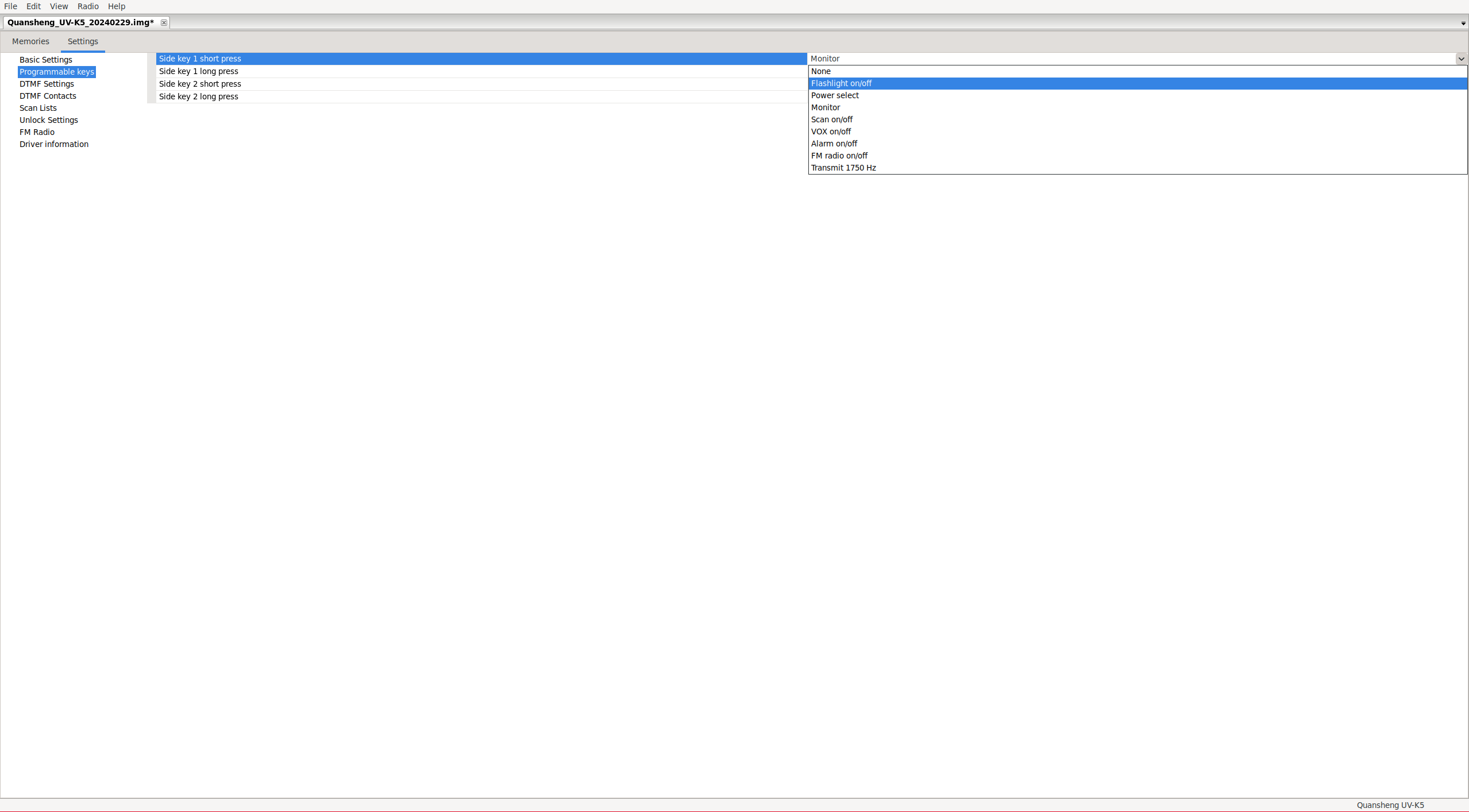Open the File menu
Image resolution: width=1469 pixels, height=812 pixels.
pos(10,6)
